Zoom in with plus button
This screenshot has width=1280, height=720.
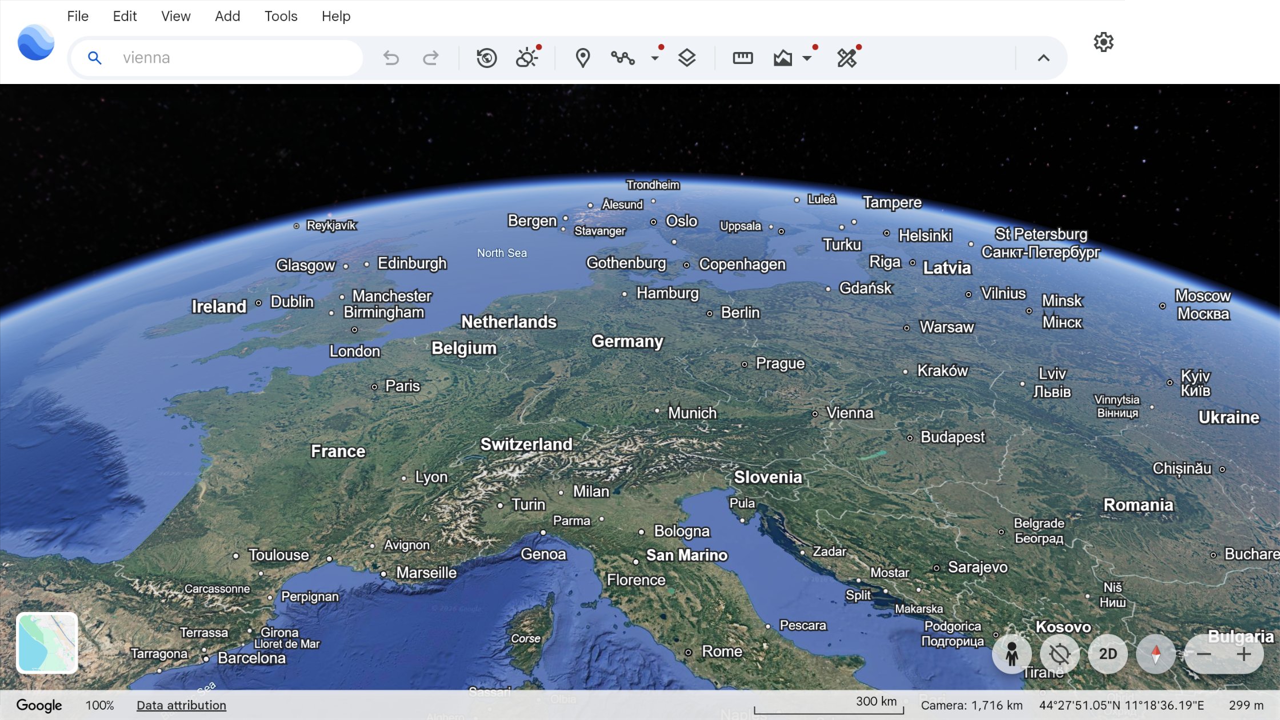pyautogui.click(x=1244, y=654)
